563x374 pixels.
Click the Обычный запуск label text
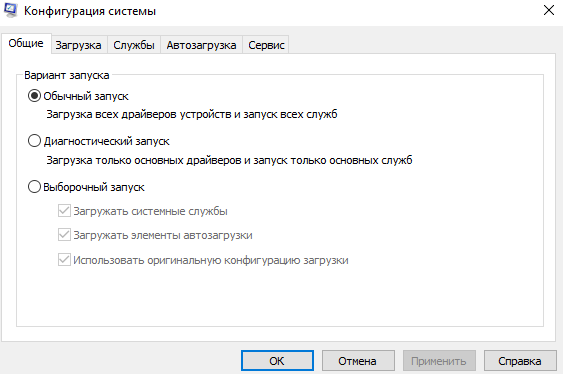point(86,96)
